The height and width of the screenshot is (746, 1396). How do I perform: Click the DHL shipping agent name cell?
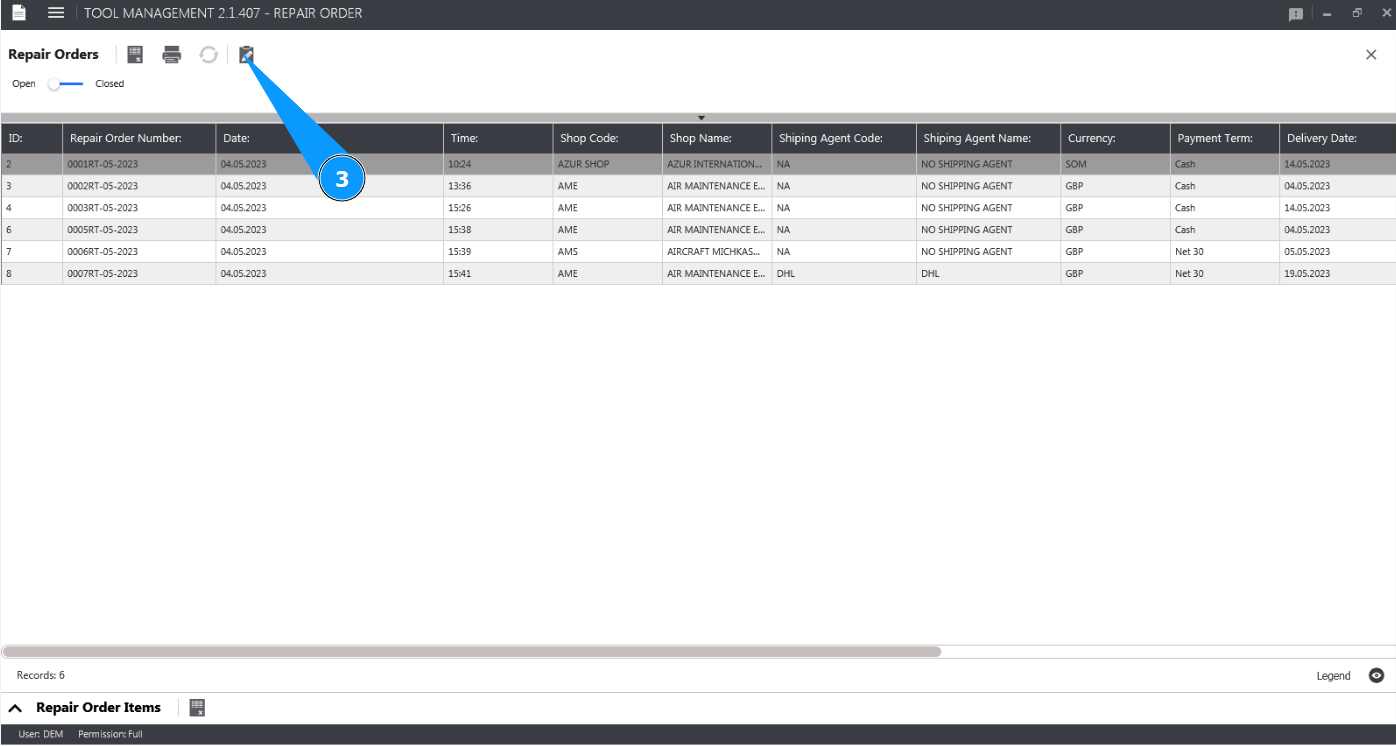point(989,274)
